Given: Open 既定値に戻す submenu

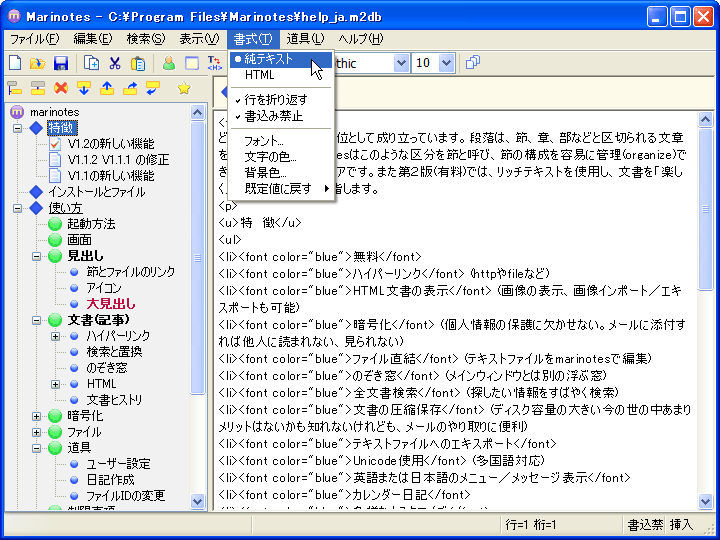Looking at the screenshot, I should [281, 189].
